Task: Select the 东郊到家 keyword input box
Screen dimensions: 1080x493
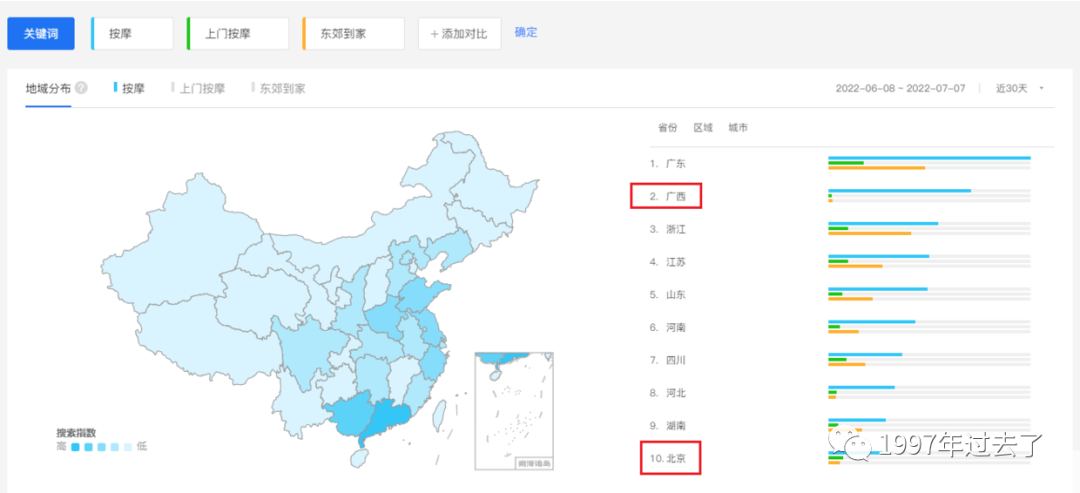Action: pyautogui.click(x=353, y=34)
